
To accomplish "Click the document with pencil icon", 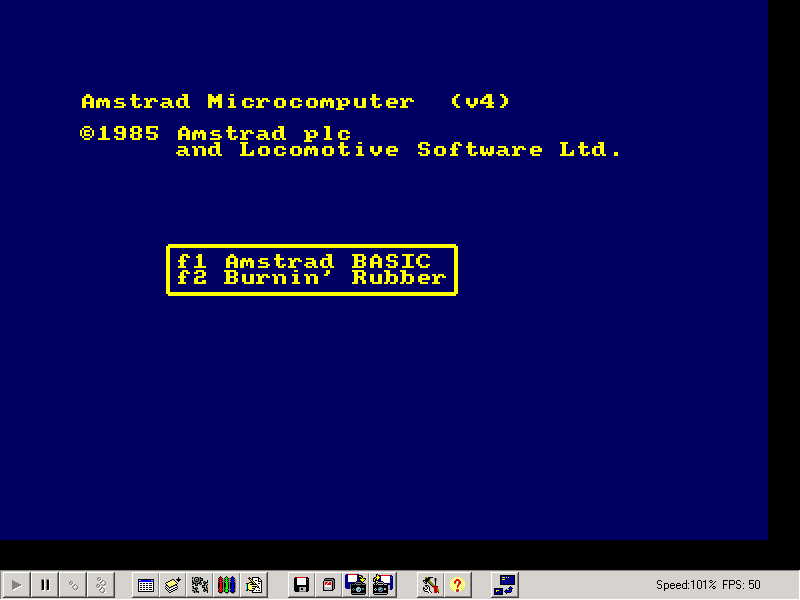I will pyautogui.click(x=254, y=585).
